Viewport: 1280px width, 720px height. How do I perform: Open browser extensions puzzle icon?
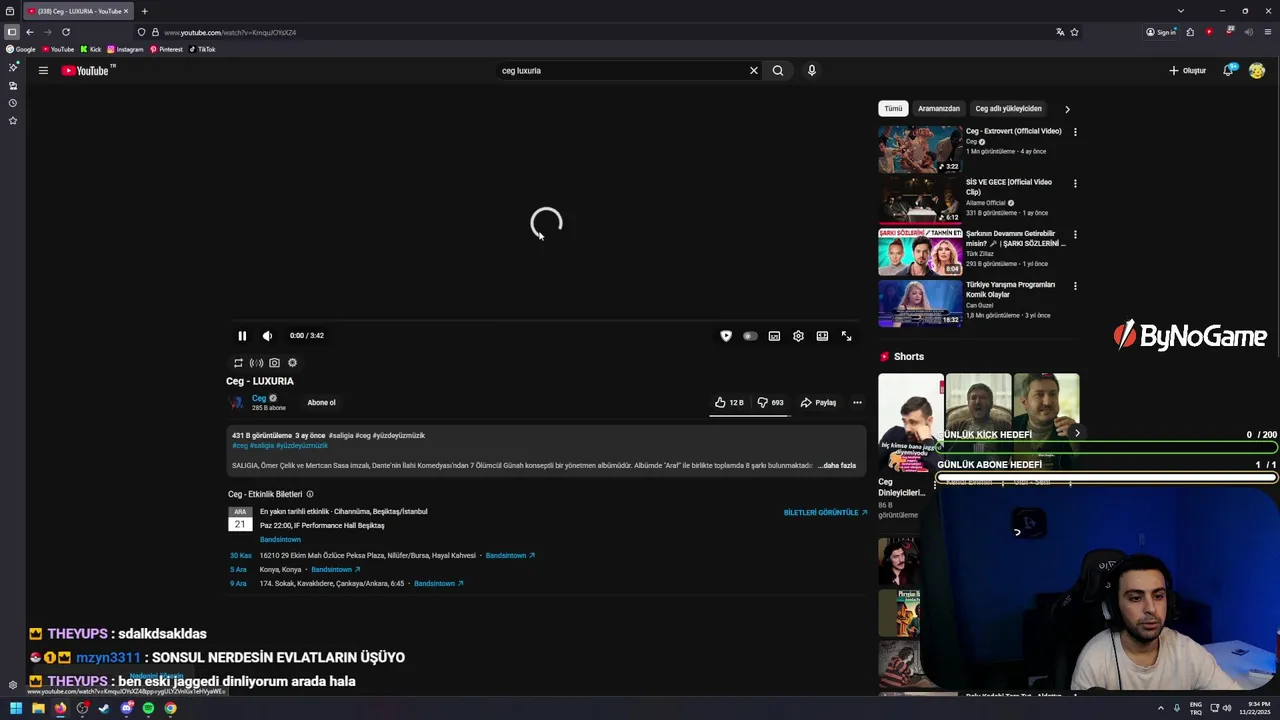pos(1190,32)
